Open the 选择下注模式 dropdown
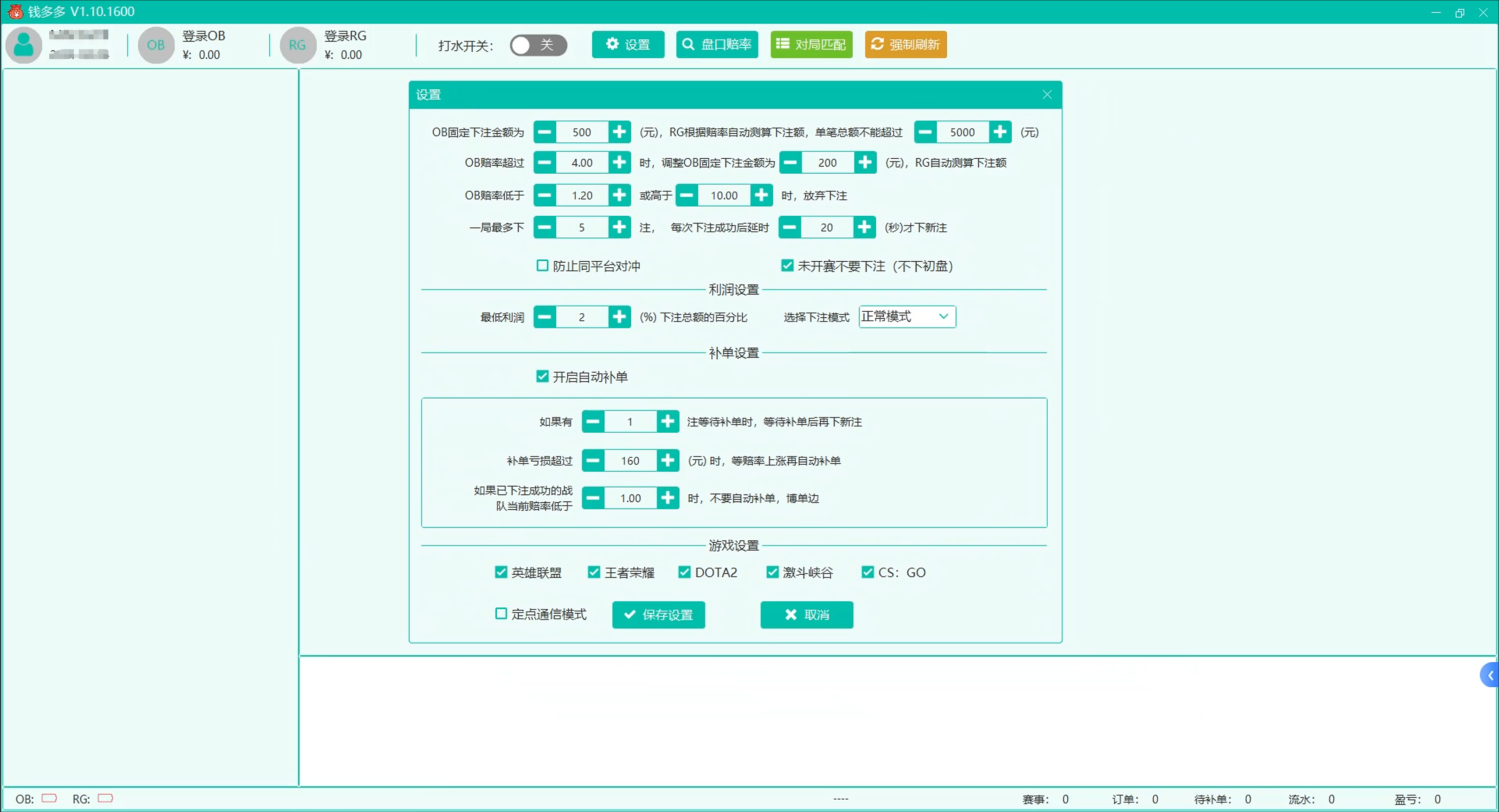This screenshot has height=812, width=1499. click(907, 317)
